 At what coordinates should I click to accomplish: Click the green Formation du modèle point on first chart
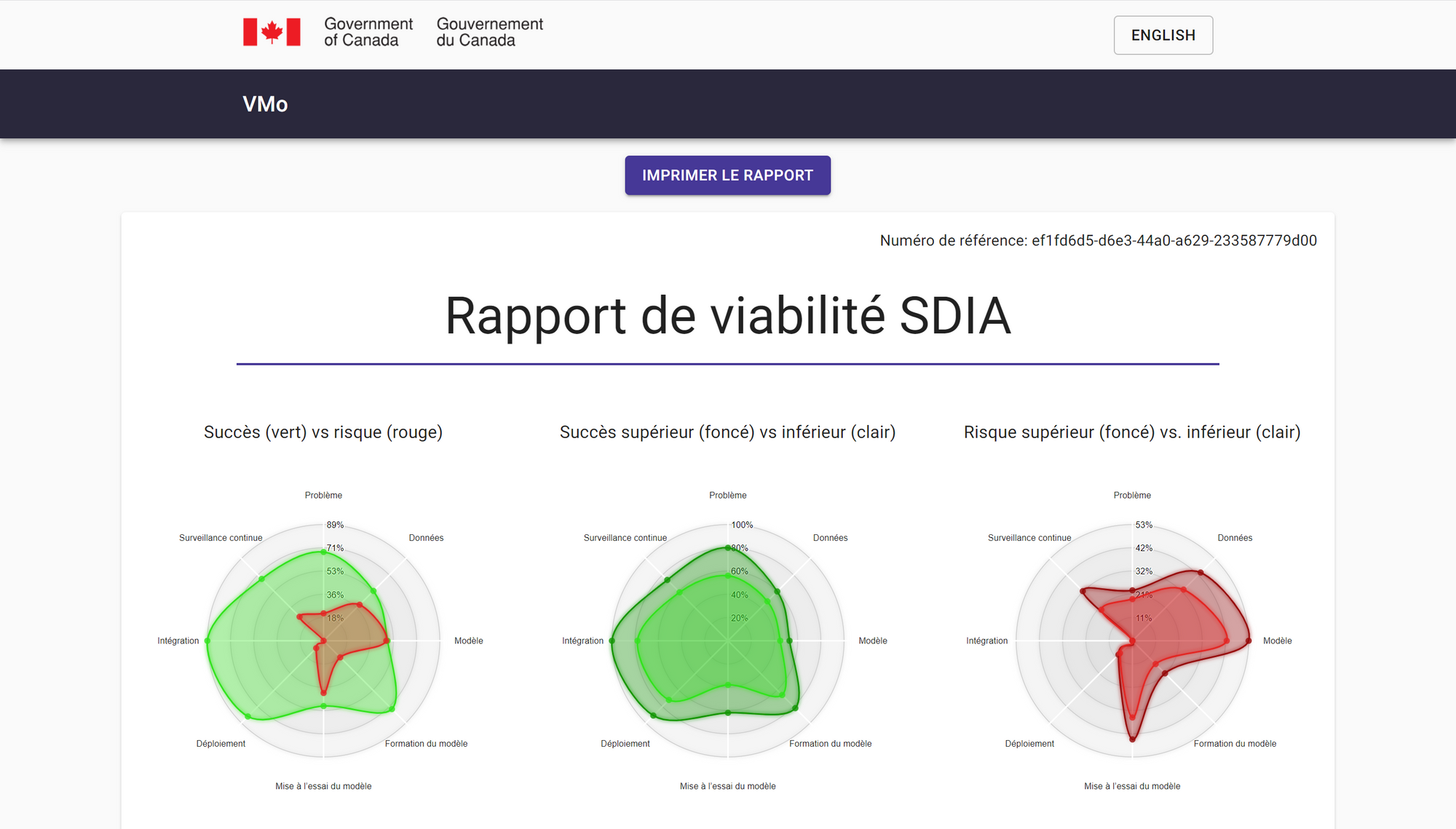click(393, 708)
